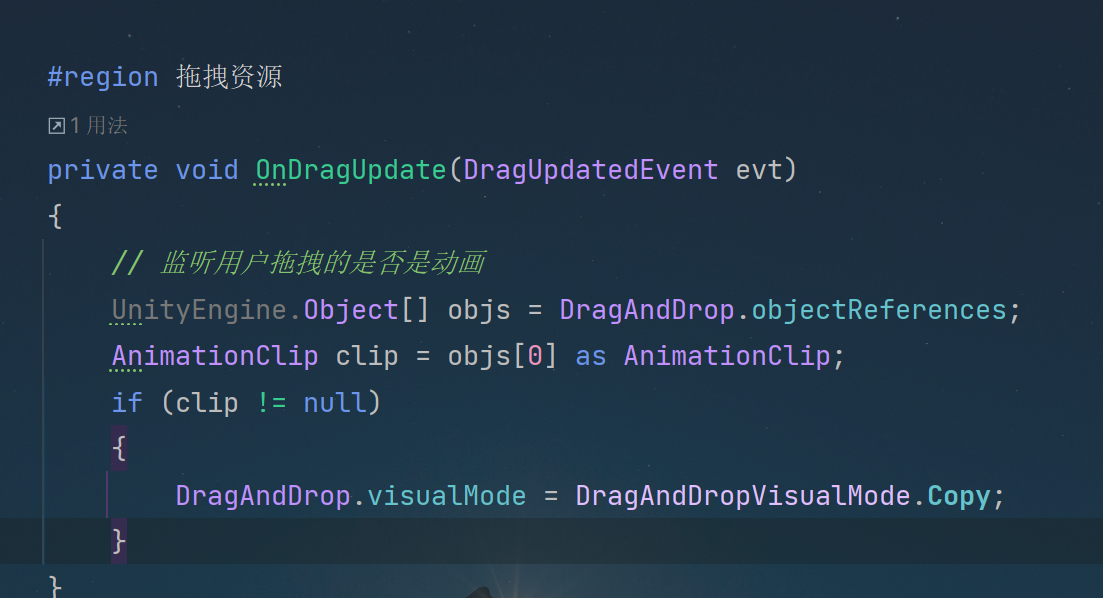Click the index 0 in objs[0]
Image resolution: width=1103 pixels, height=598 pixels.
pos(535,356)
